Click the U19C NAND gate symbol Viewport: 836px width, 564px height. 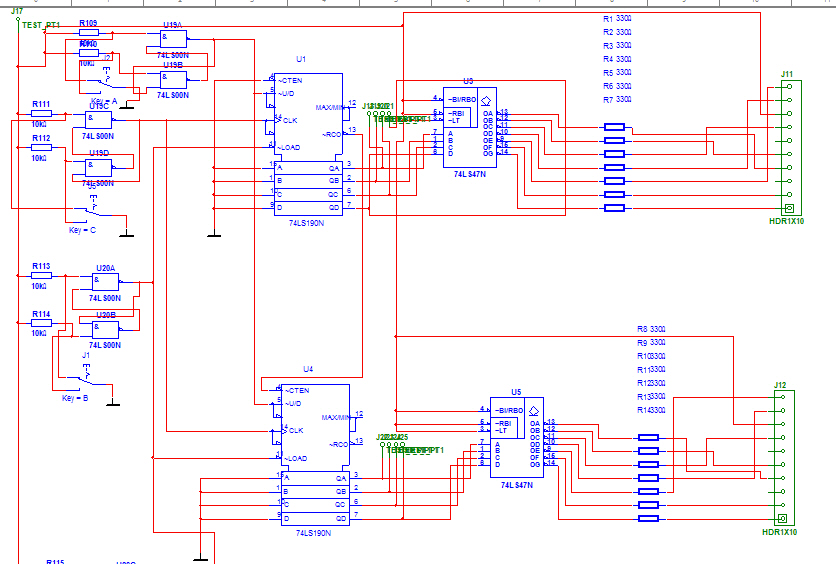tap(98, 119)
